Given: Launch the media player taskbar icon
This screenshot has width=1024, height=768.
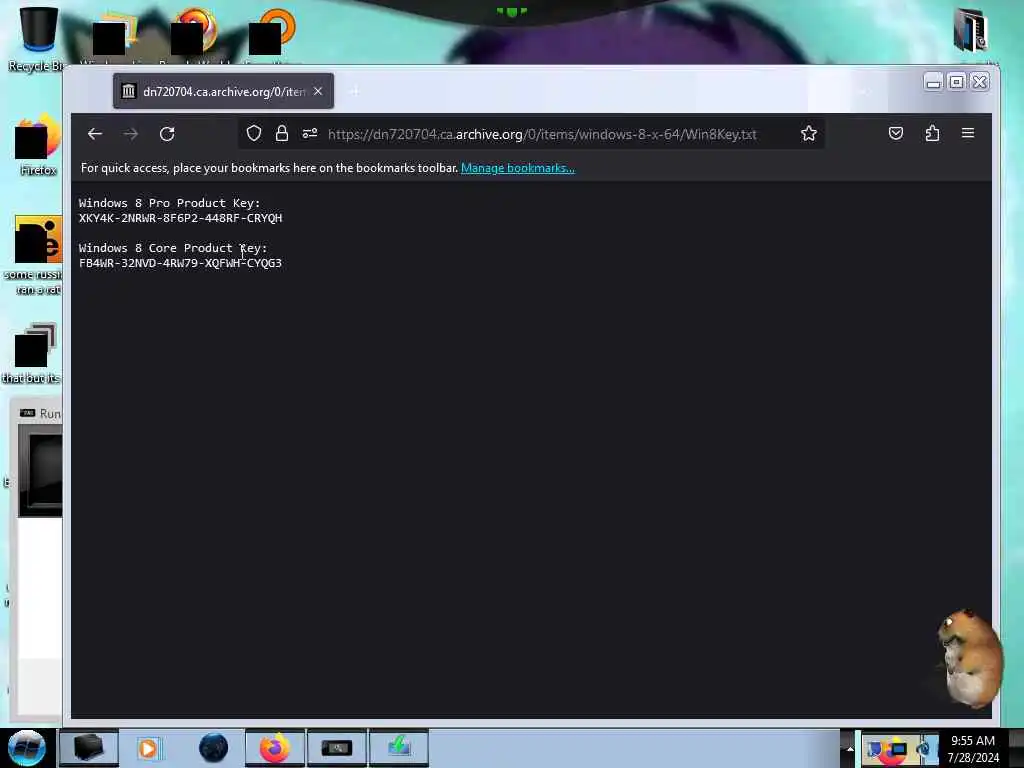Looking at the screenshot, I should [x=148, y=748].
